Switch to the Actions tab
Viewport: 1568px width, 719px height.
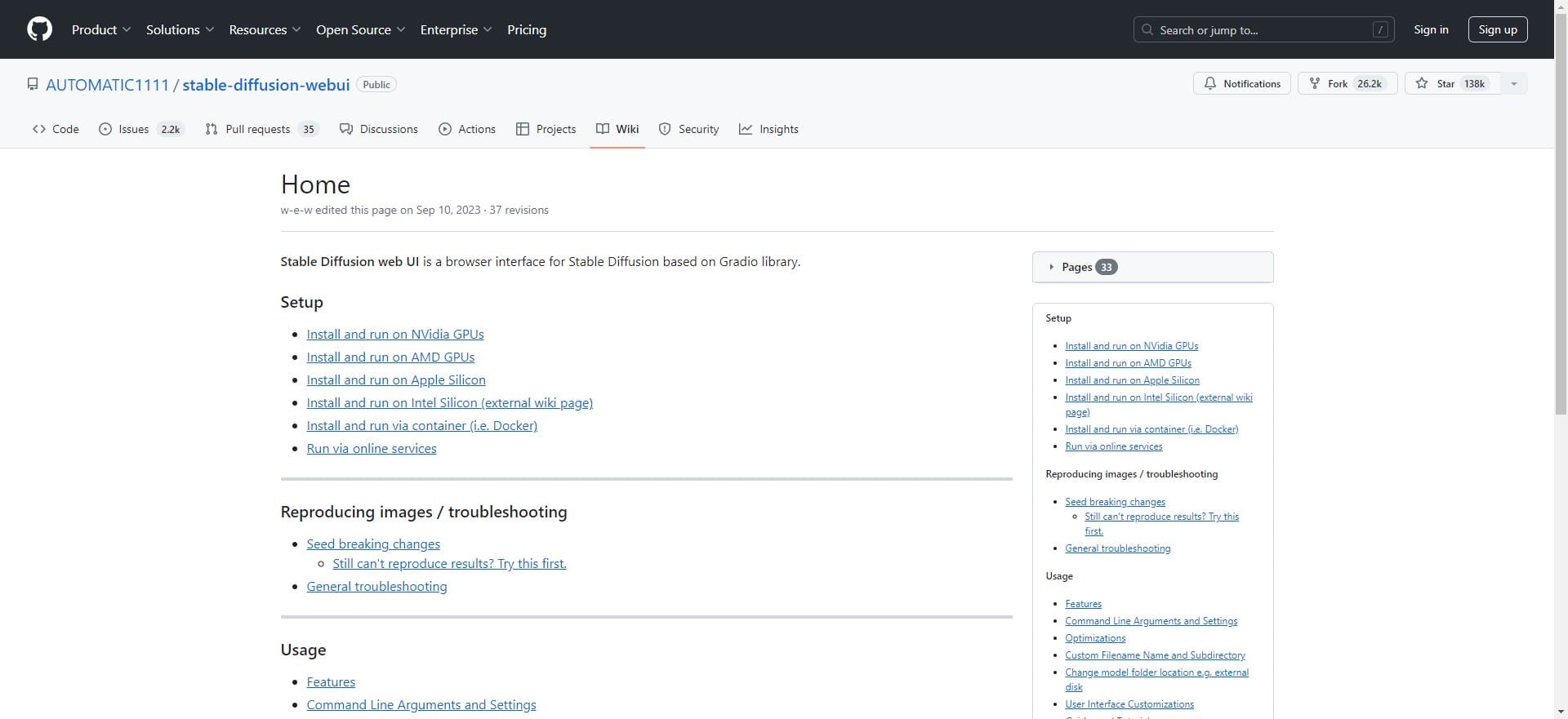pos(467,129)
